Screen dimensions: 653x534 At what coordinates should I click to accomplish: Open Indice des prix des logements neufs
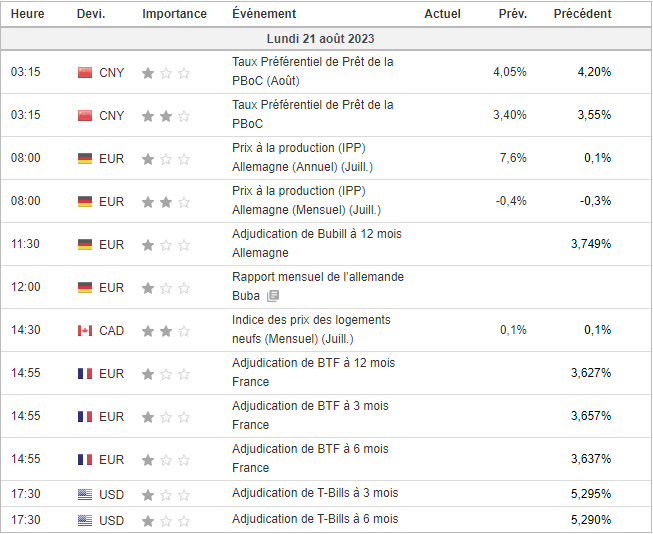311,320
